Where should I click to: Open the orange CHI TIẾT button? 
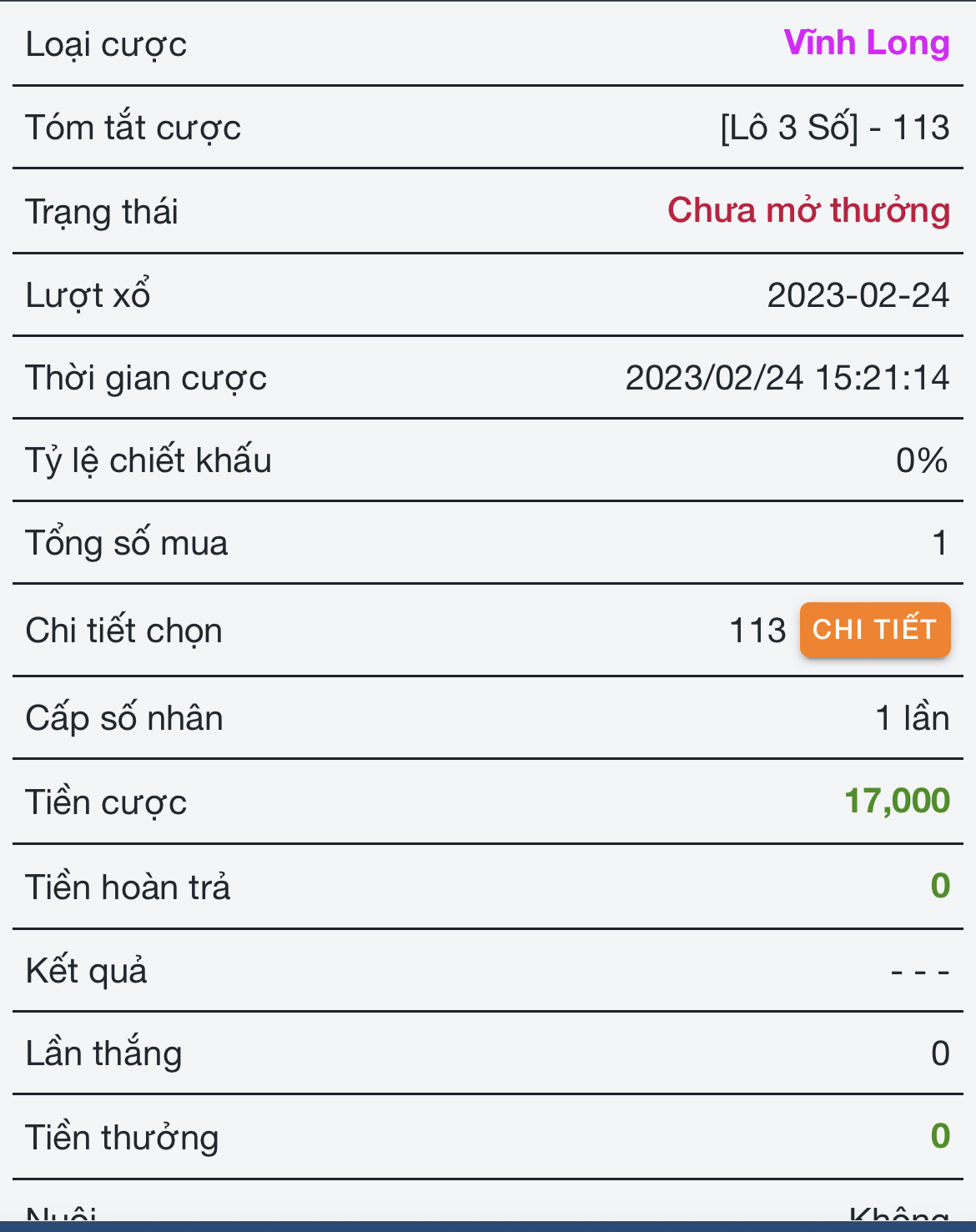tap(874, 630)
